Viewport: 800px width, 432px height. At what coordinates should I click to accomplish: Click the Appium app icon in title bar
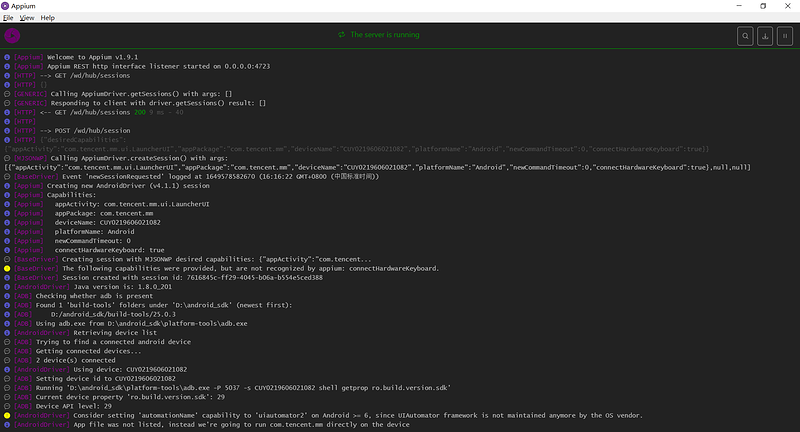click(5, 6)
